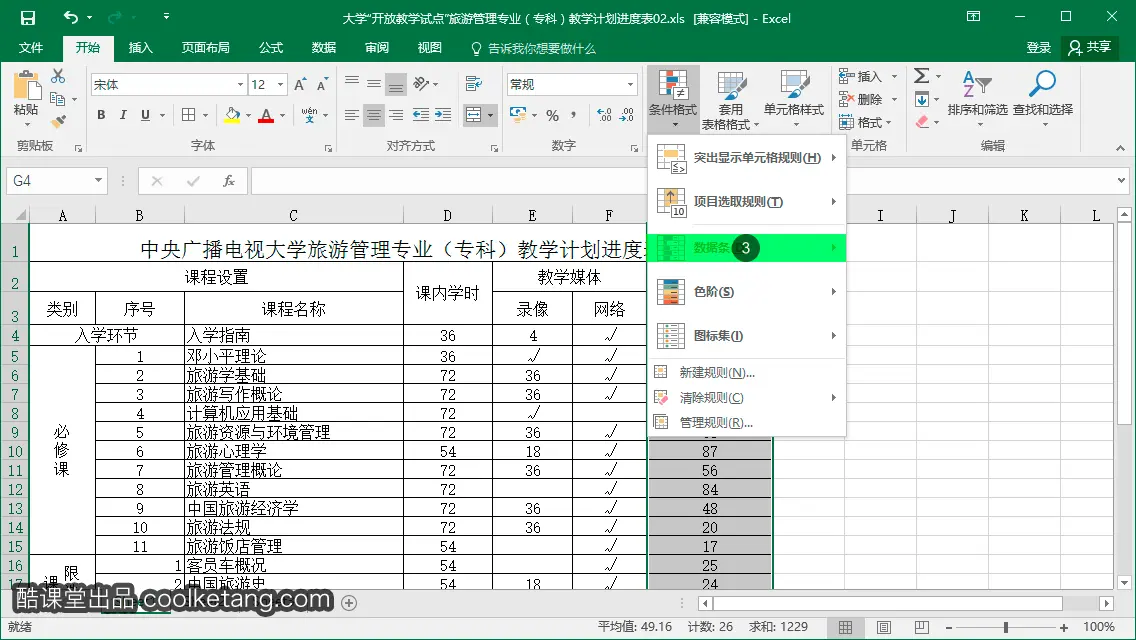
Task: Click Increase Decimal icon
Action: click(x=604, y=115)
